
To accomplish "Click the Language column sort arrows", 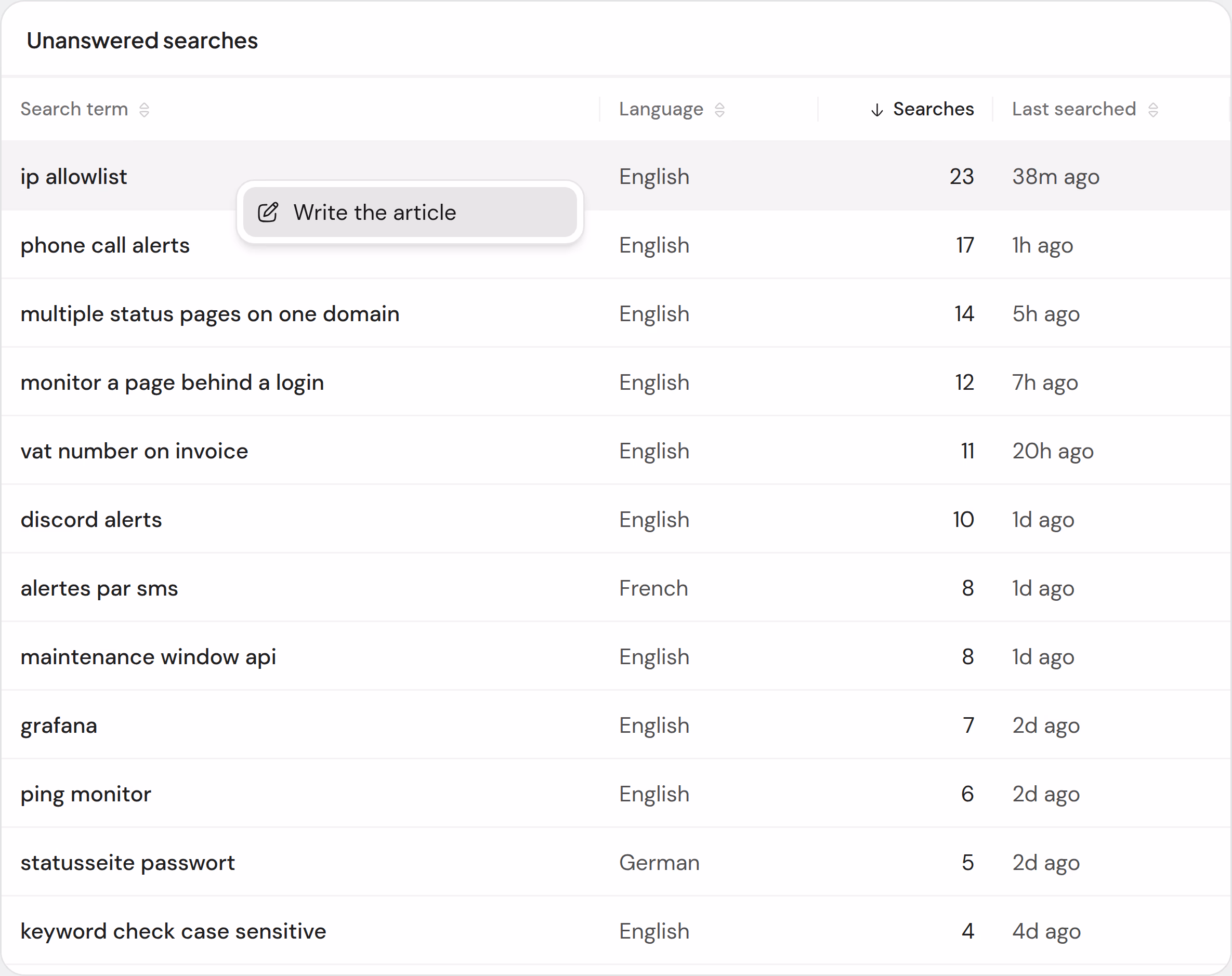I will pos(719,110).
